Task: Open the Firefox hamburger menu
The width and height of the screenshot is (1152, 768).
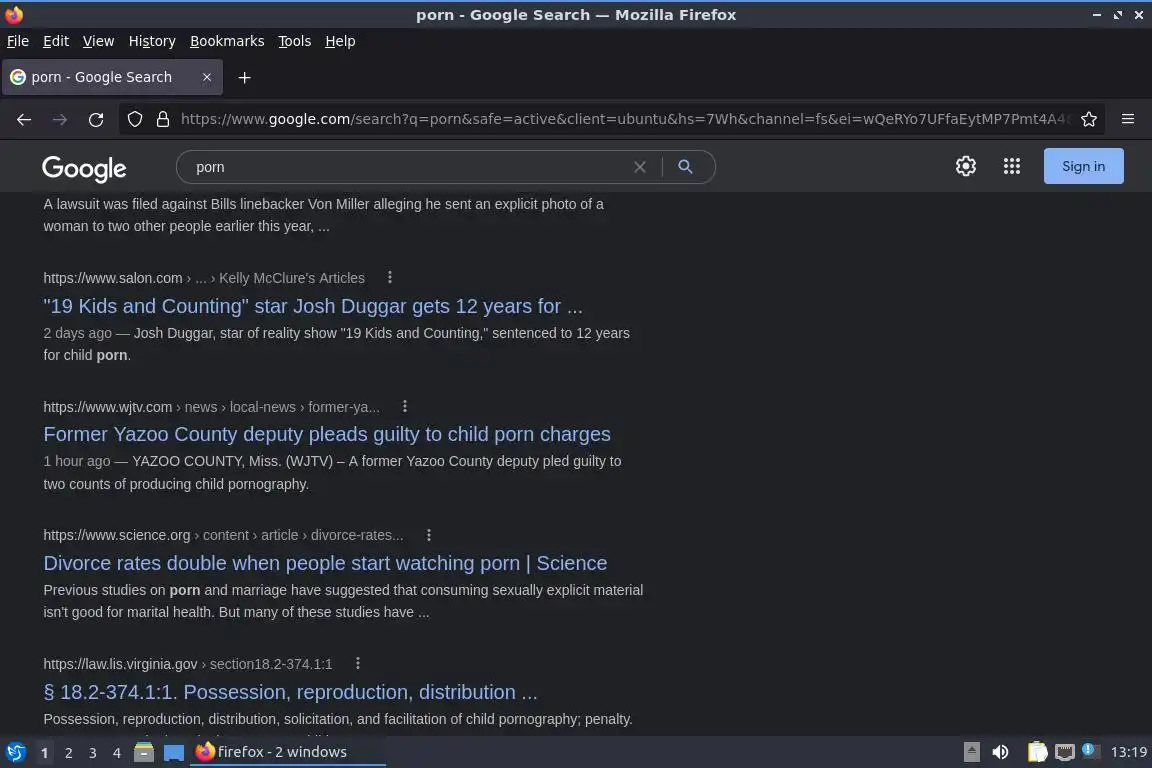Action: pyautogui.click(x=1128, y=119)
